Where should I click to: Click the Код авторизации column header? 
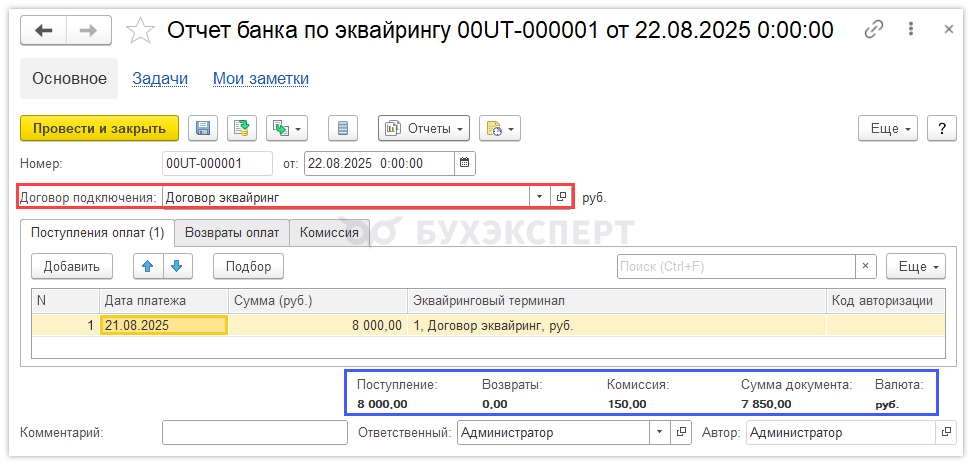(886, 301)
